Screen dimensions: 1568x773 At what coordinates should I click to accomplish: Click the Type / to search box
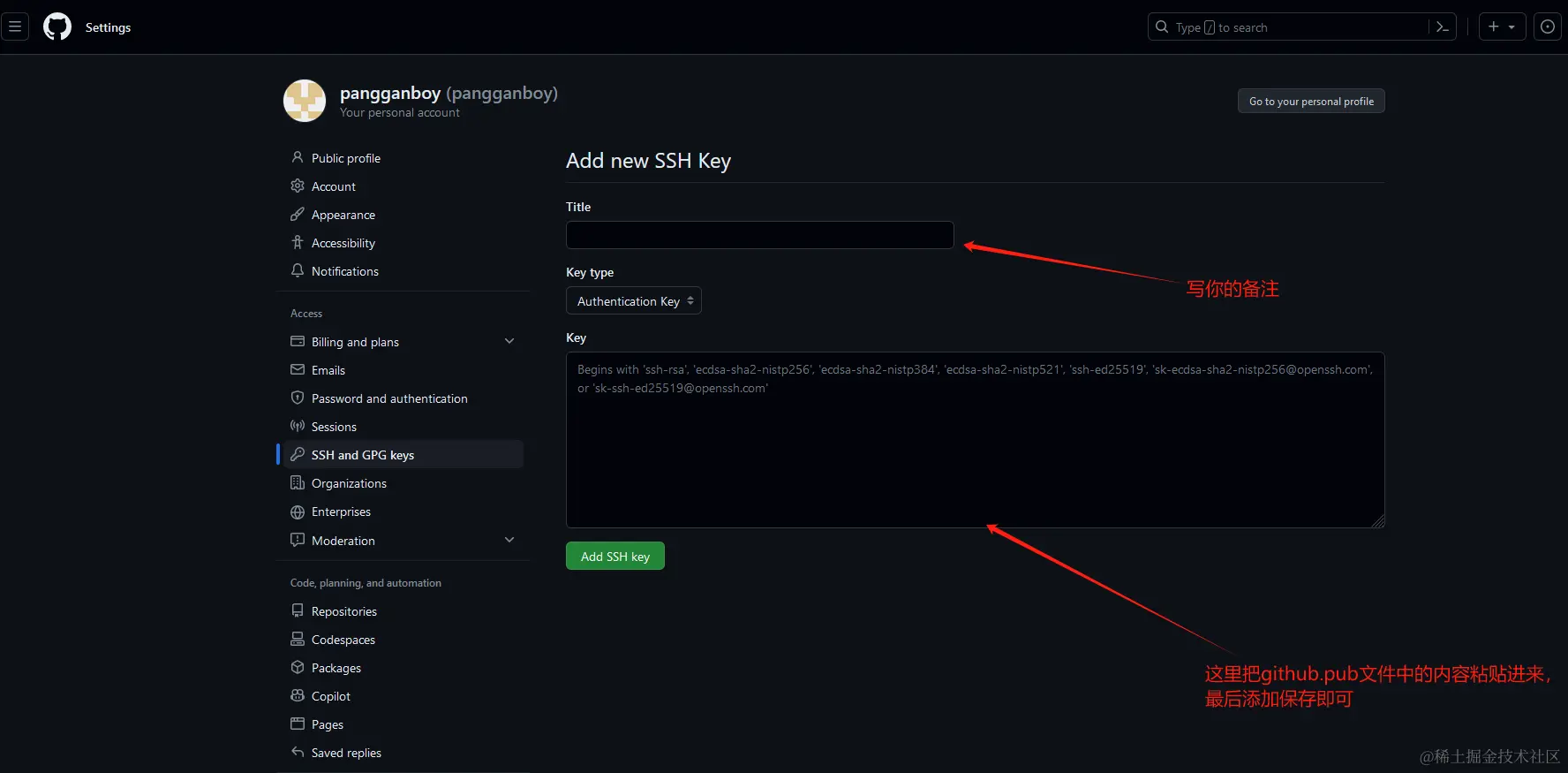click(1291, 27)
